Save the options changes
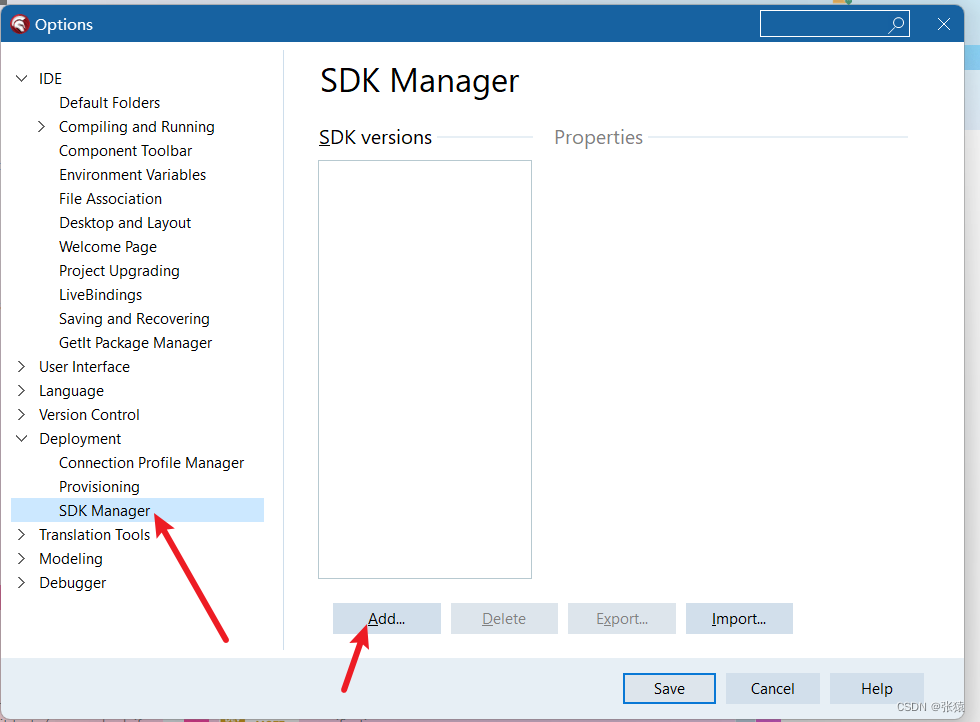The height and width of the screenshot is (722, 980). [x=669, y=688]
